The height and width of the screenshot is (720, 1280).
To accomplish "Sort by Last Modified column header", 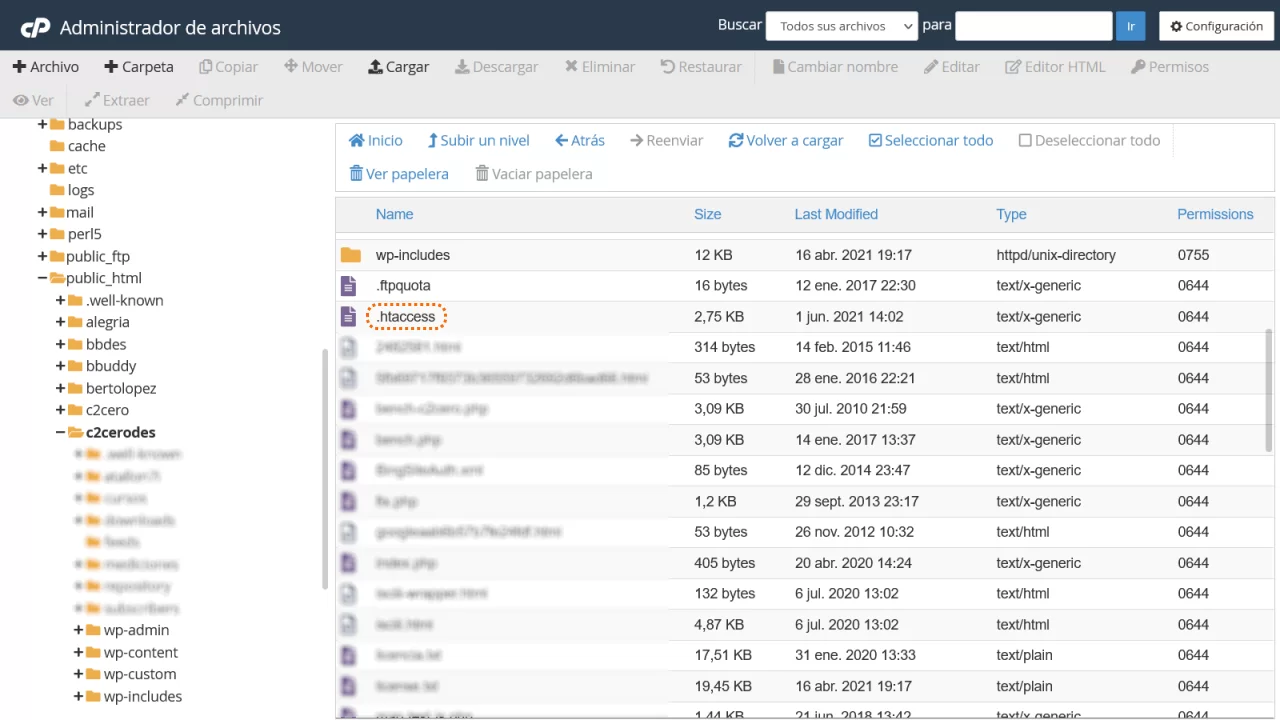I will click(836, 214).
